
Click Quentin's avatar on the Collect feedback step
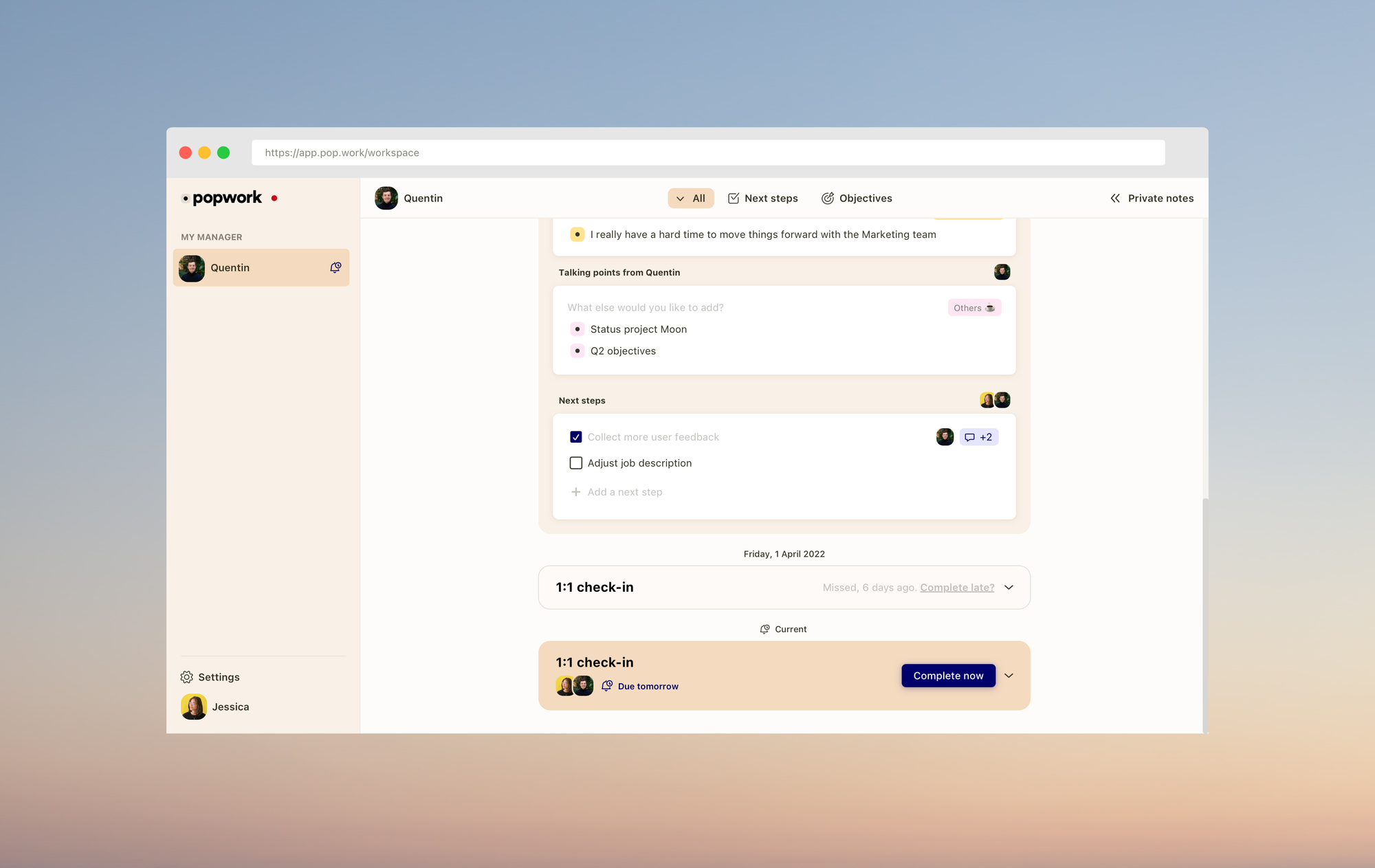click(x=945, y=437)
